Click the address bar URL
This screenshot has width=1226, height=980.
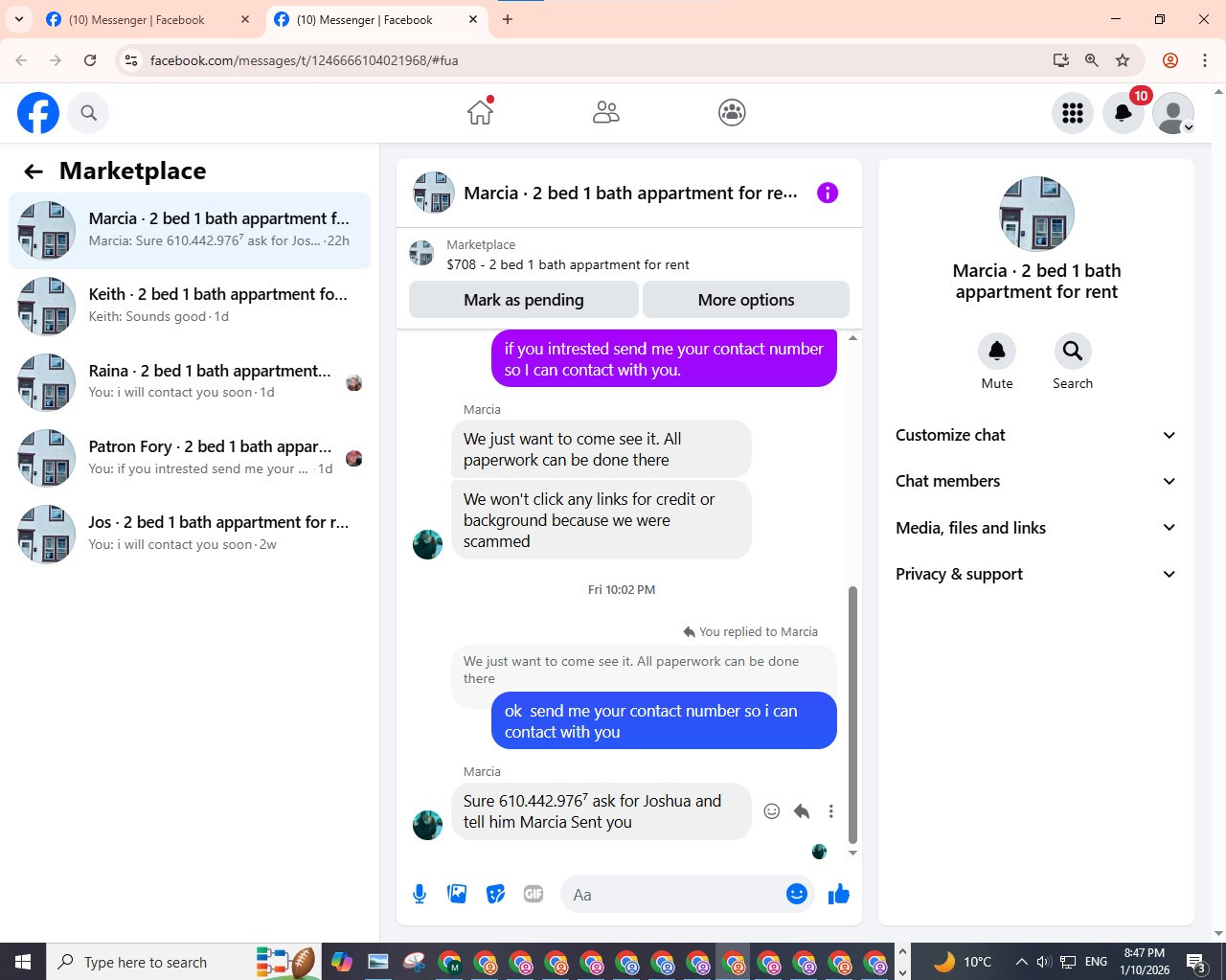point(305,60)
